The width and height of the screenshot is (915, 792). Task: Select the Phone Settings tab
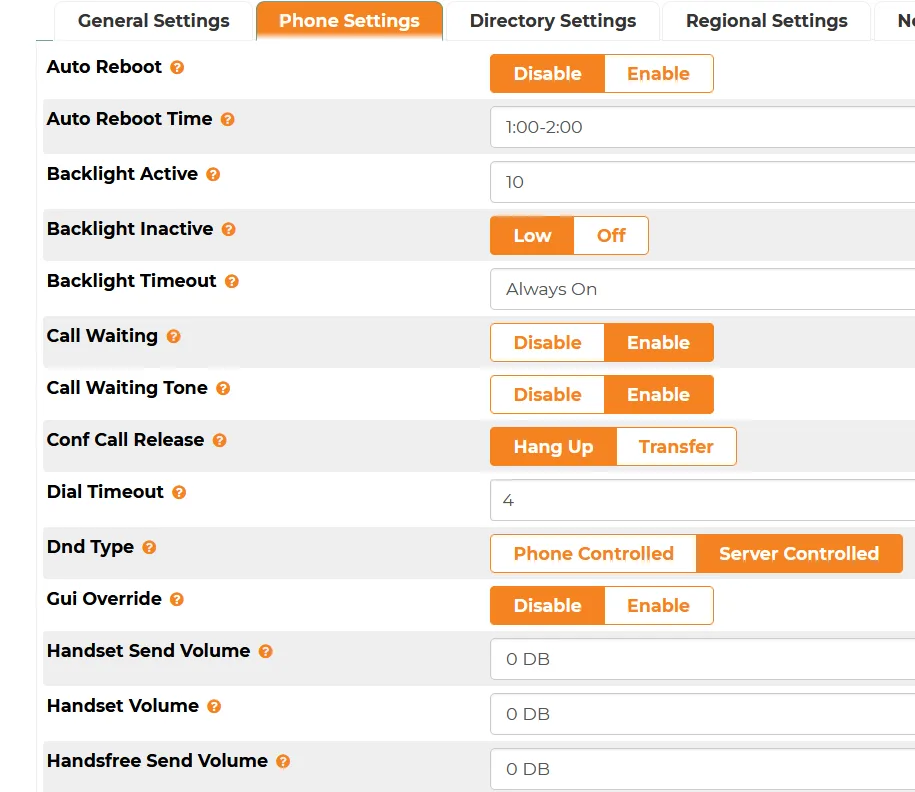[349, 21]
